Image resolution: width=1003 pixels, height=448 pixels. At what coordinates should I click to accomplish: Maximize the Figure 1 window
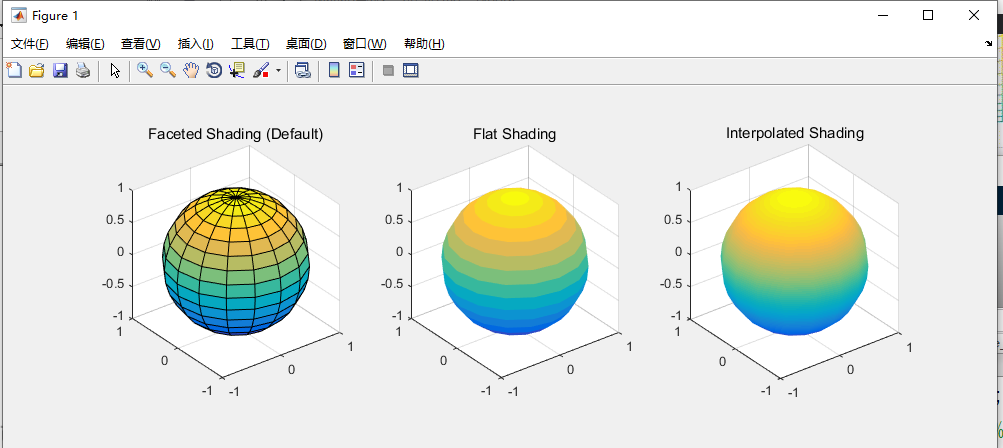(x=928, y=15)
